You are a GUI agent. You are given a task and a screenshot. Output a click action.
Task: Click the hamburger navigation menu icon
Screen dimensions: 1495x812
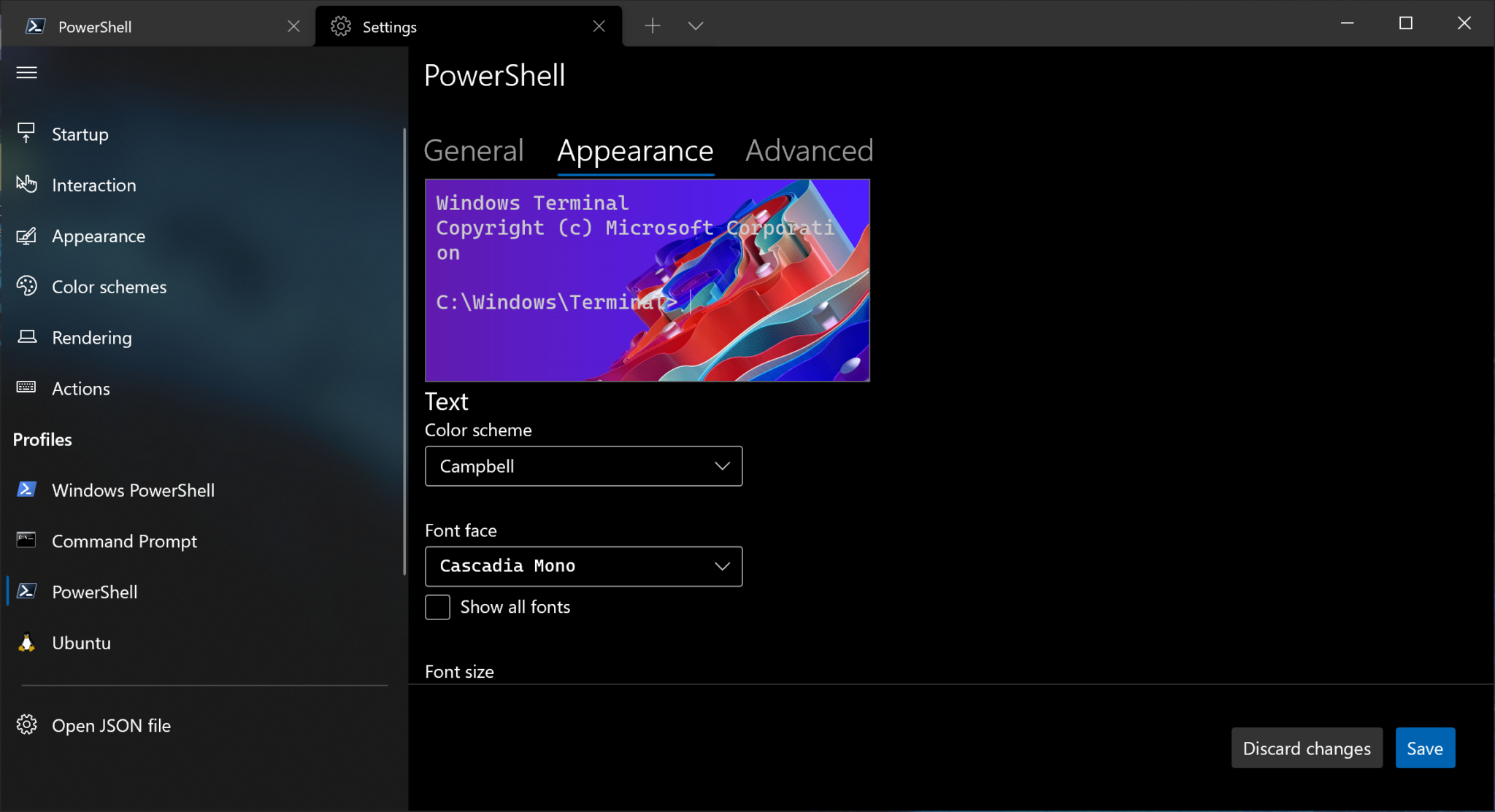point(27,72)
